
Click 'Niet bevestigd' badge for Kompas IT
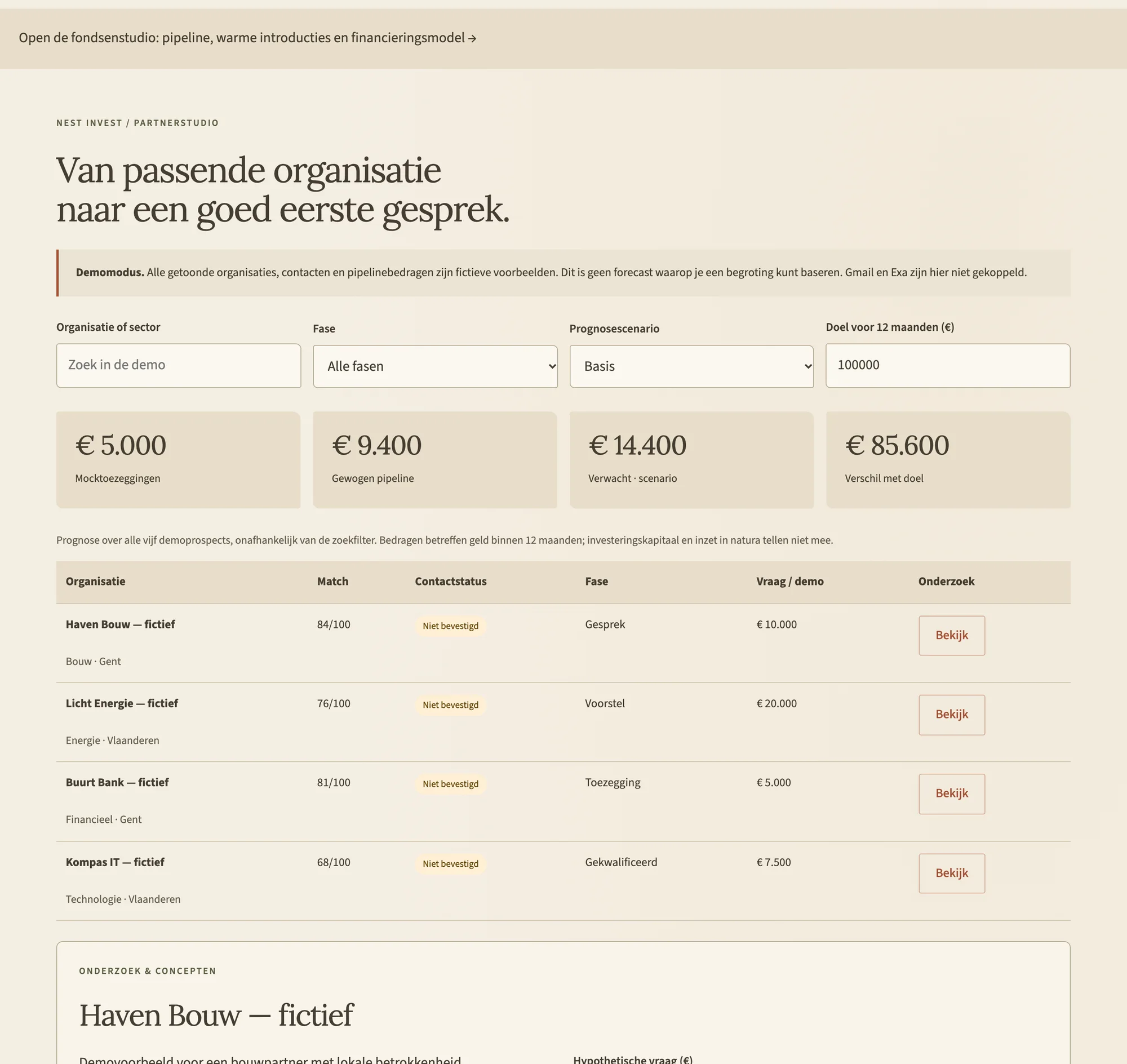coord(451,864)
